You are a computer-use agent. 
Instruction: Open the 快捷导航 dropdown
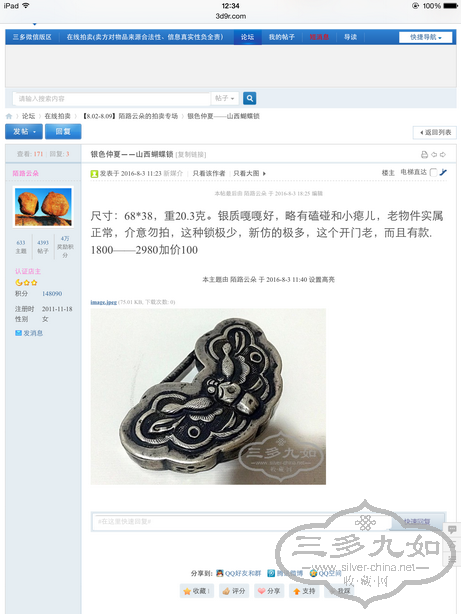click(426, 37)
